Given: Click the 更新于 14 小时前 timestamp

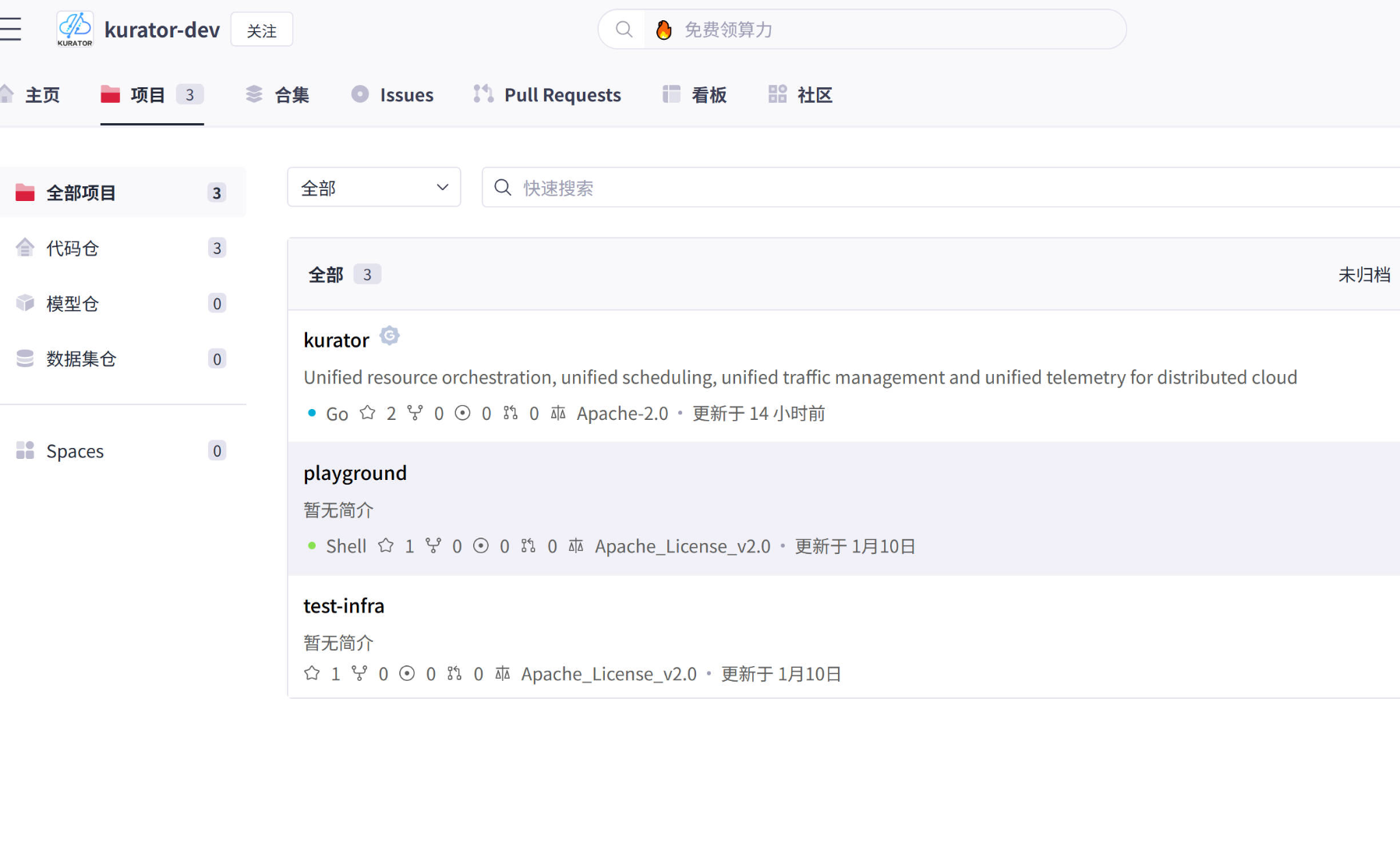Looking at the screenshot, I should click(x=758, y=414).
